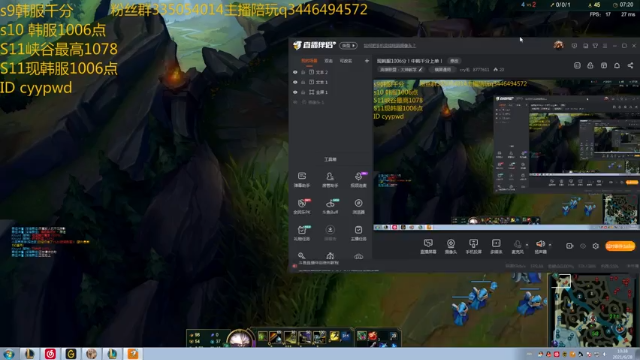Expand the speaker volume options arrow
This screenshot has height=360, width=640.
point(550,245)
